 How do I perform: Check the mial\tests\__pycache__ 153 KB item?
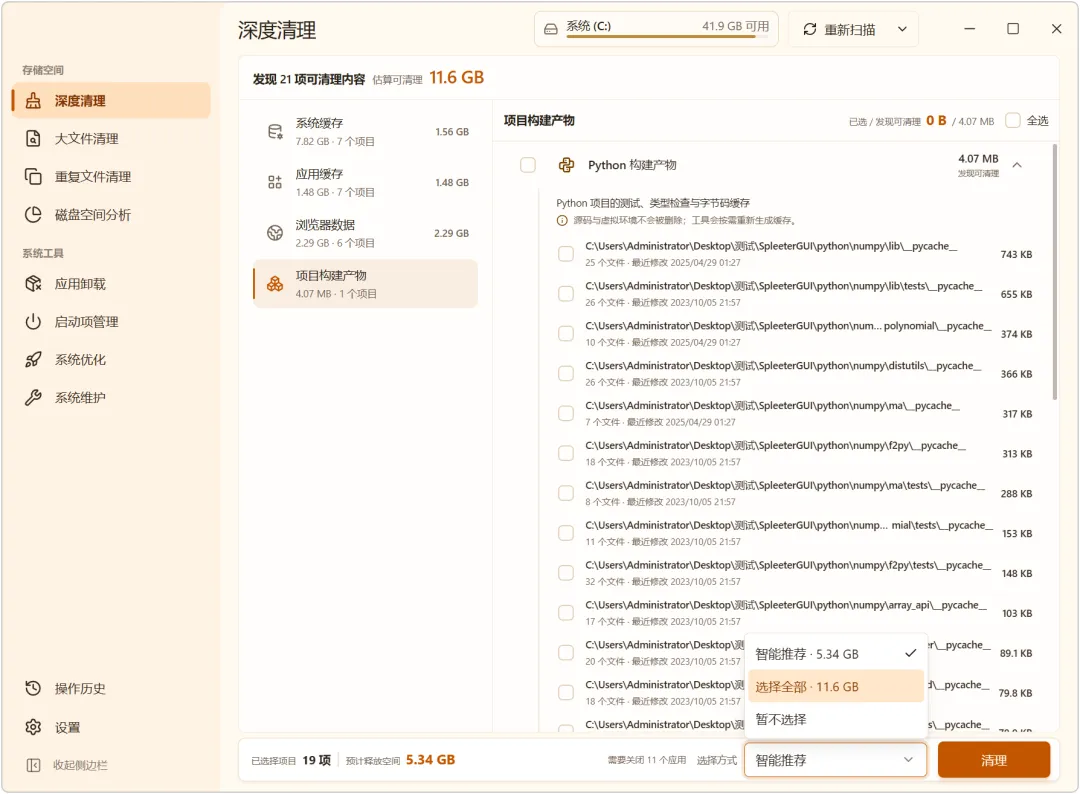[x=565, y=533]
